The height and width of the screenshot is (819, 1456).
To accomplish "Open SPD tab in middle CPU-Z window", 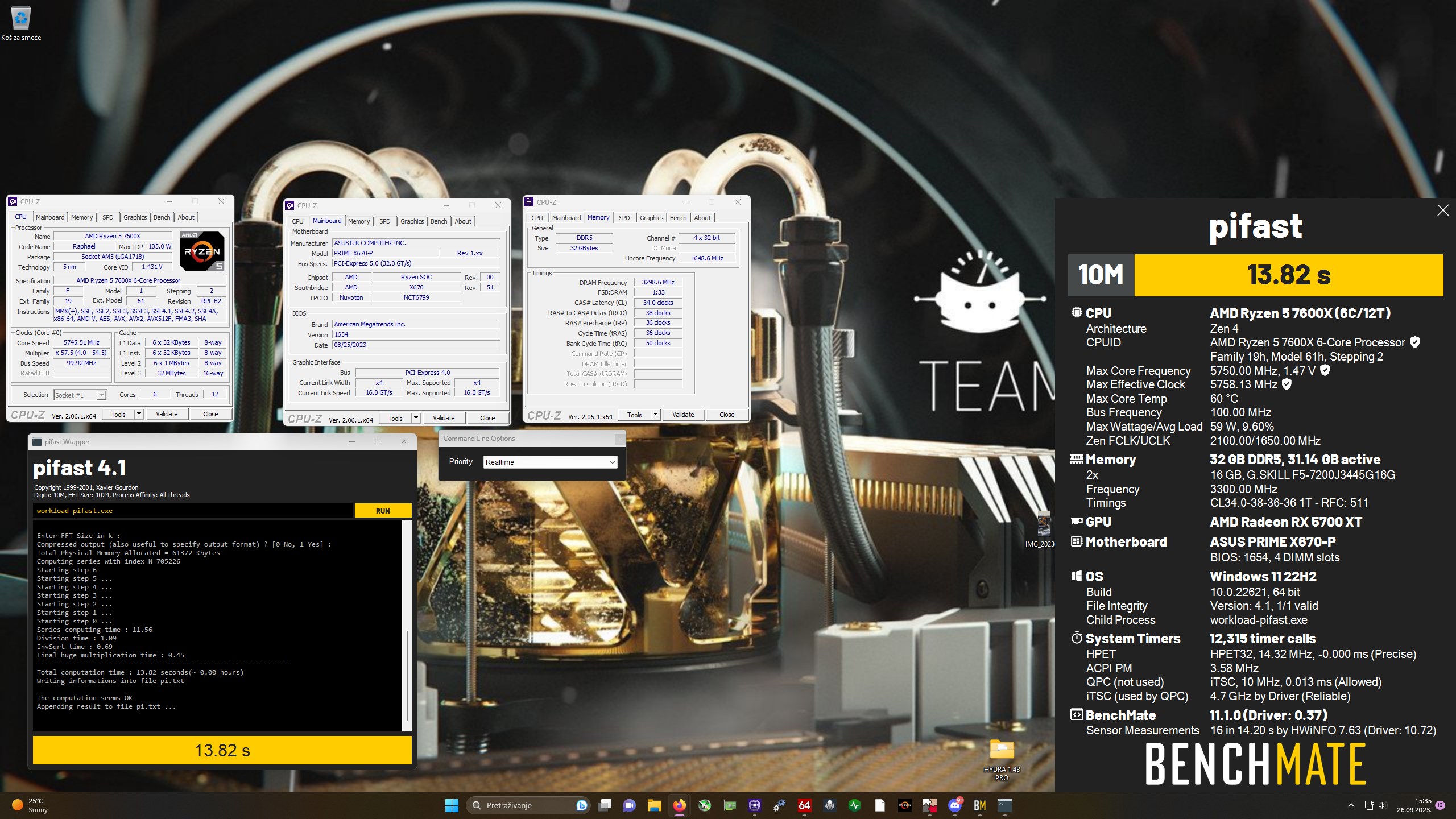I will [x=385, y=221].
